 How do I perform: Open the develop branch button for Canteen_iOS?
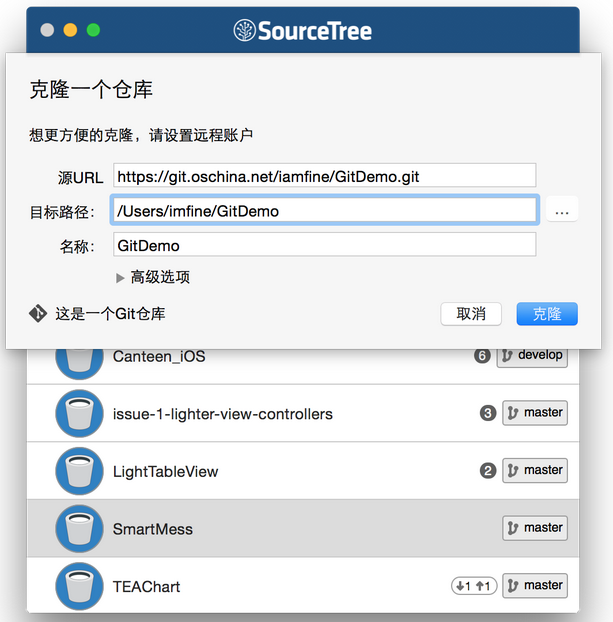point(532,355)
